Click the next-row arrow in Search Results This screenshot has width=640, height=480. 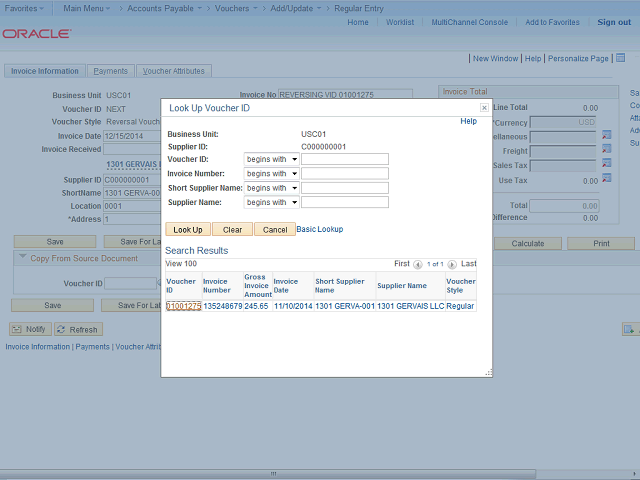(x=452, y=264)
